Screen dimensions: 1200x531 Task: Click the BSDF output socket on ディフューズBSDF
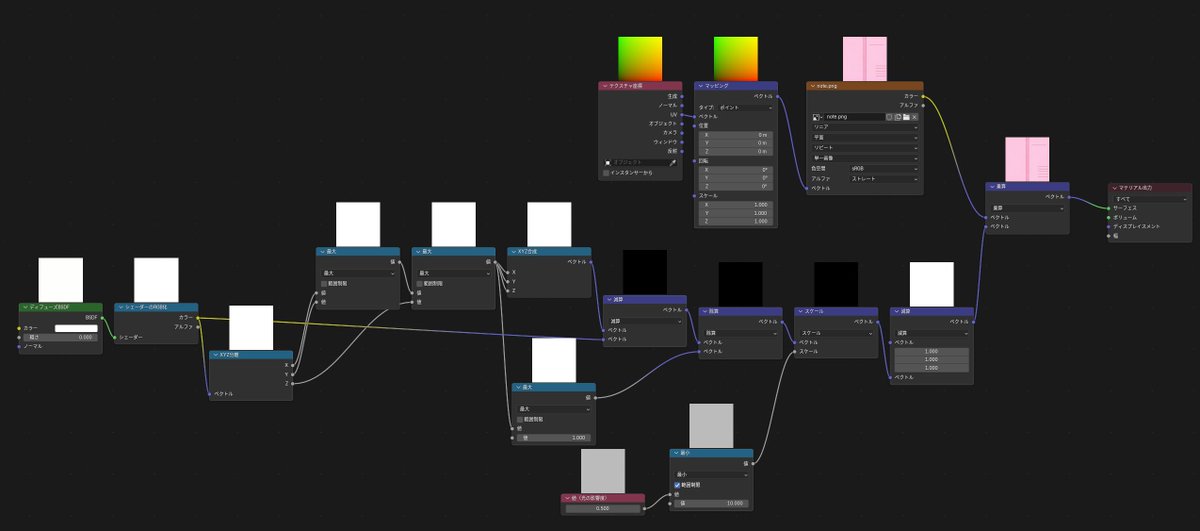pyautogui.click(x=102, y=317)
